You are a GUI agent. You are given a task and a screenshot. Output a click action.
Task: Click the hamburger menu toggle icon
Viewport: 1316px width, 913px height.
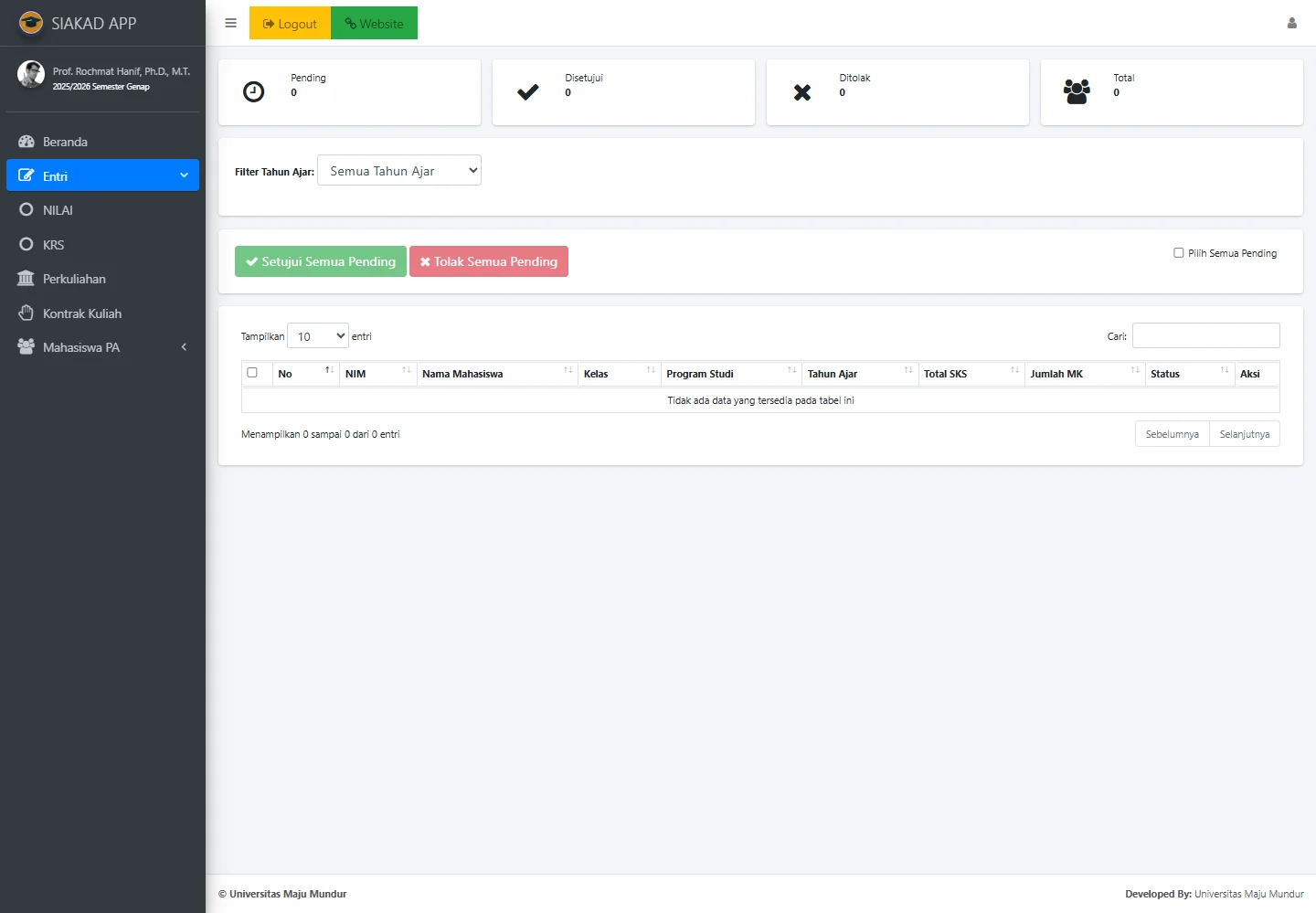[230, 23]
